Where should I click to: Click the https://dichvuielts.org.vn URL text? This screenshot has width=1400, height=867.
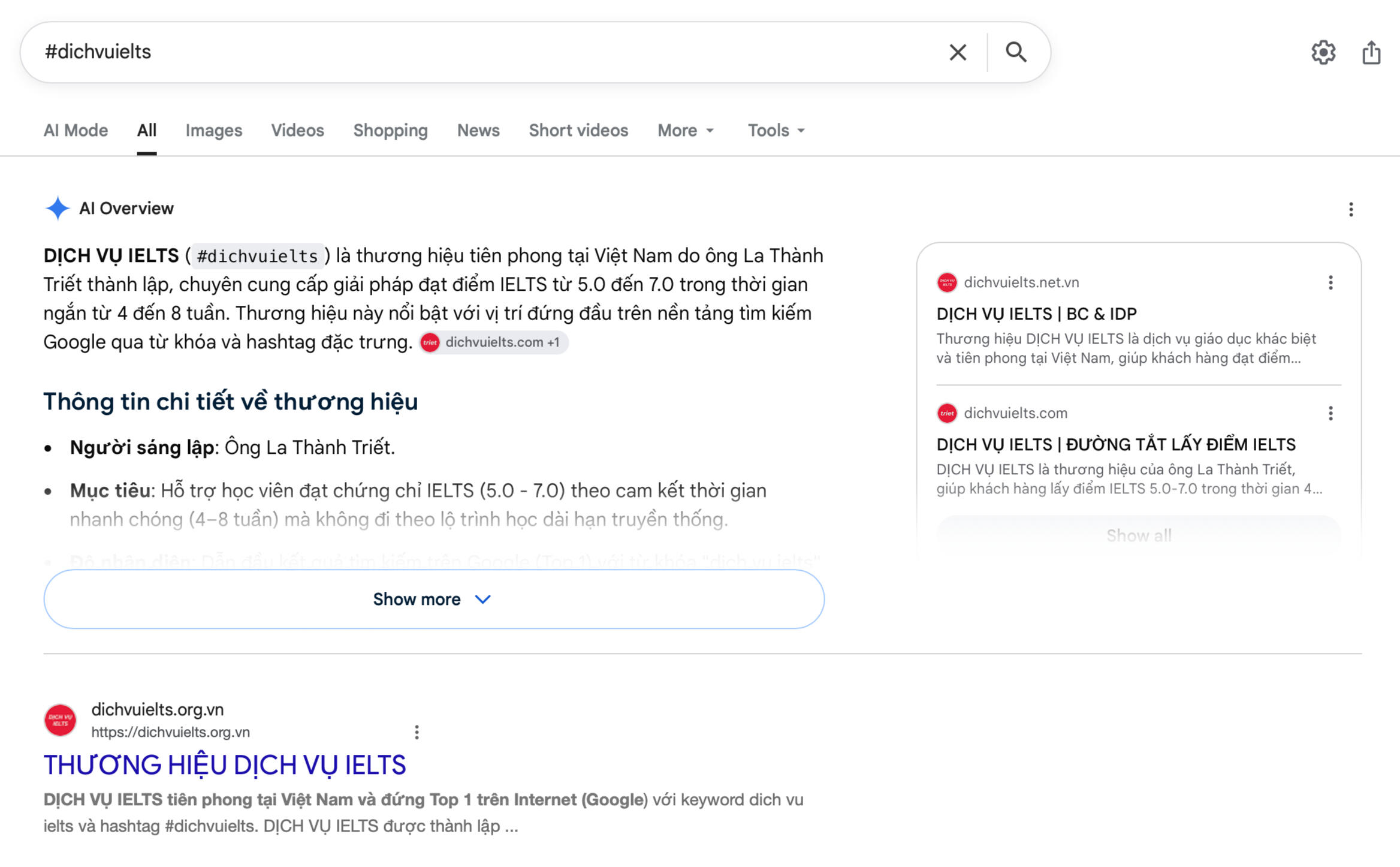[x=171, y=732]
